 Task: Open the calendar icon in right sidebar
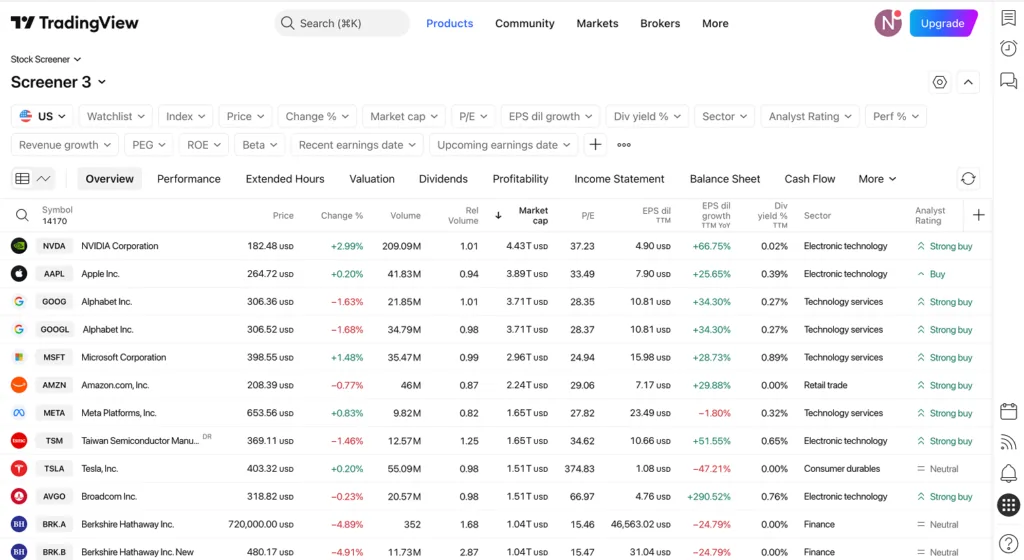tap(1008, 411)
